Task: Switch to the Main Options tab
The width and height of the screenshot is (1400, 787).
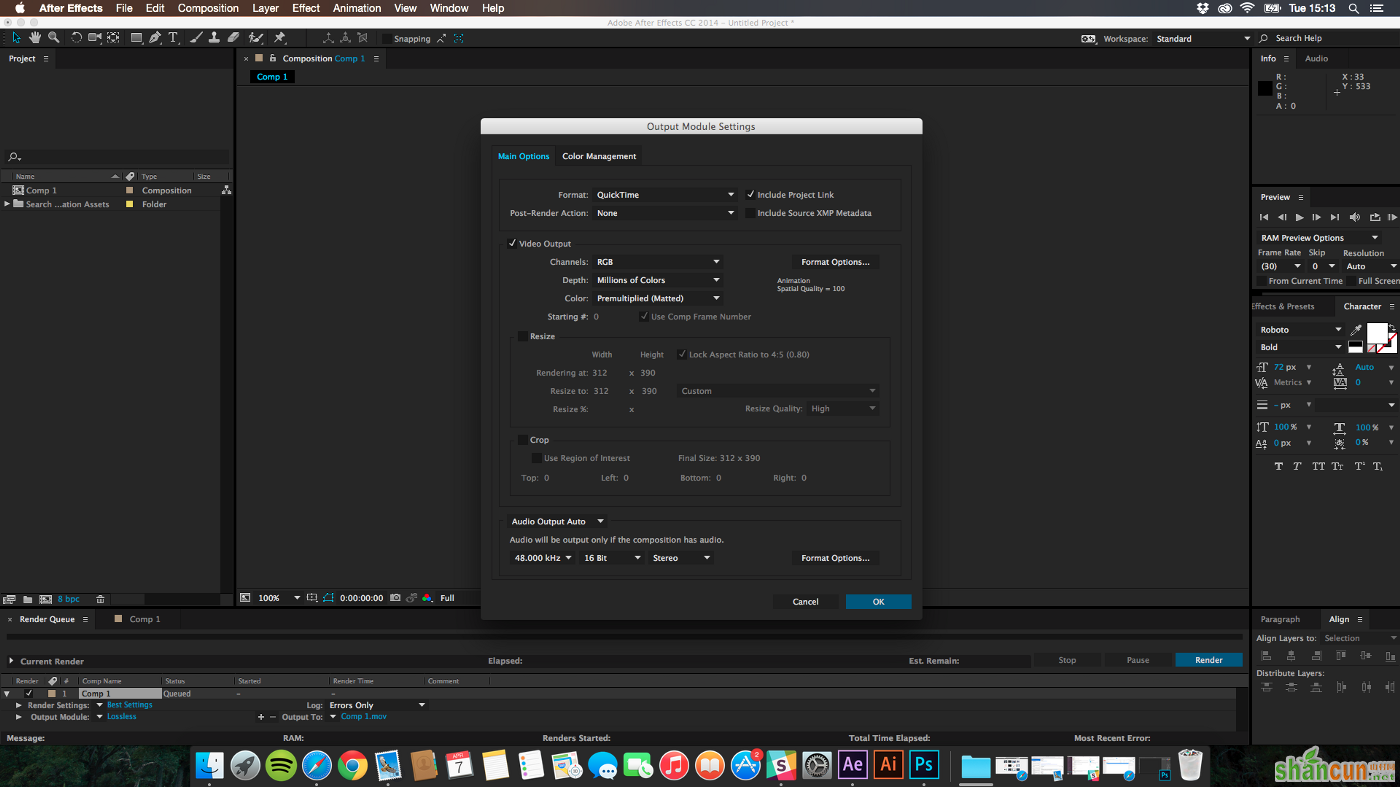Action: coord(524,156)
